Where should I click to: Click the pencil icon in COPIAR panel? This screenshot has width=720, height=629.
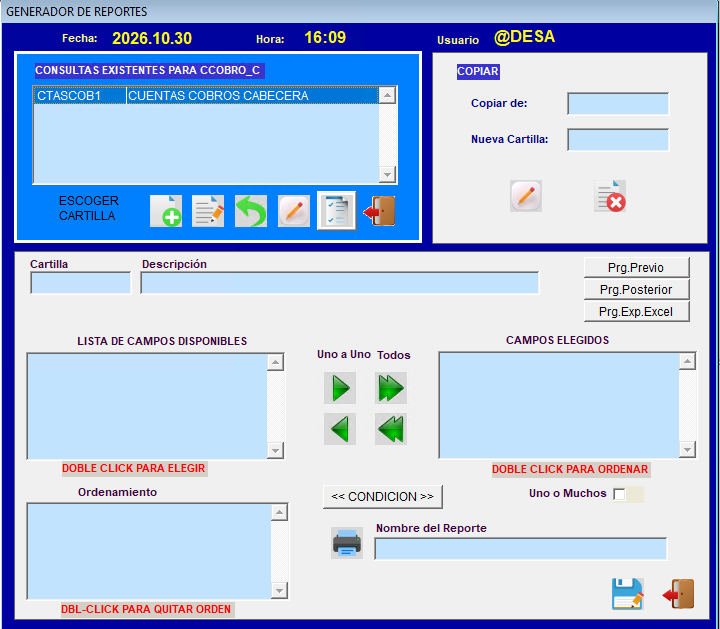(x=526, y=196)
